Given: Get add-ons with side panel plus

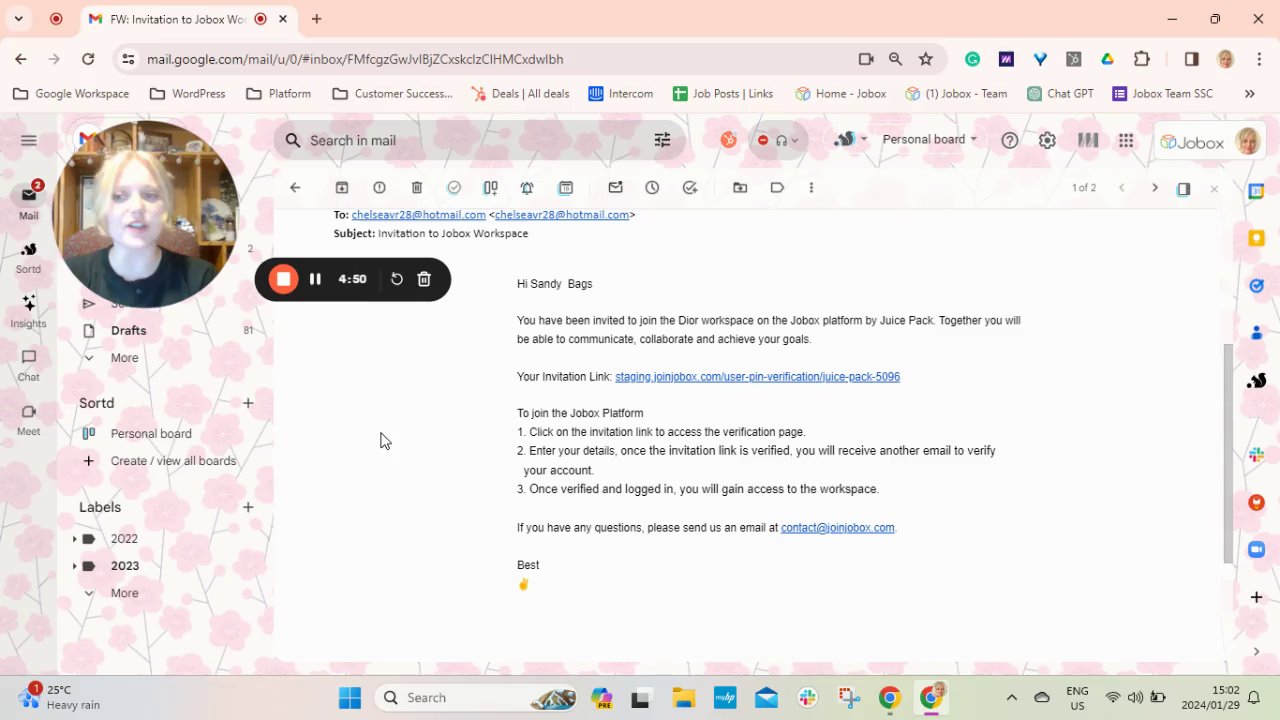Looking at the screenshot, I should click(x=1257, y=597).
